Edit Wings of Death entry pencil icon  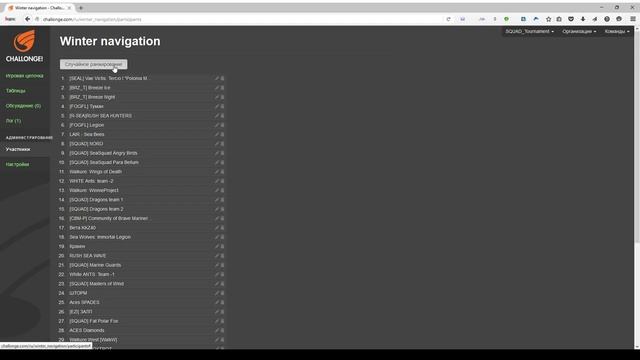217,172
